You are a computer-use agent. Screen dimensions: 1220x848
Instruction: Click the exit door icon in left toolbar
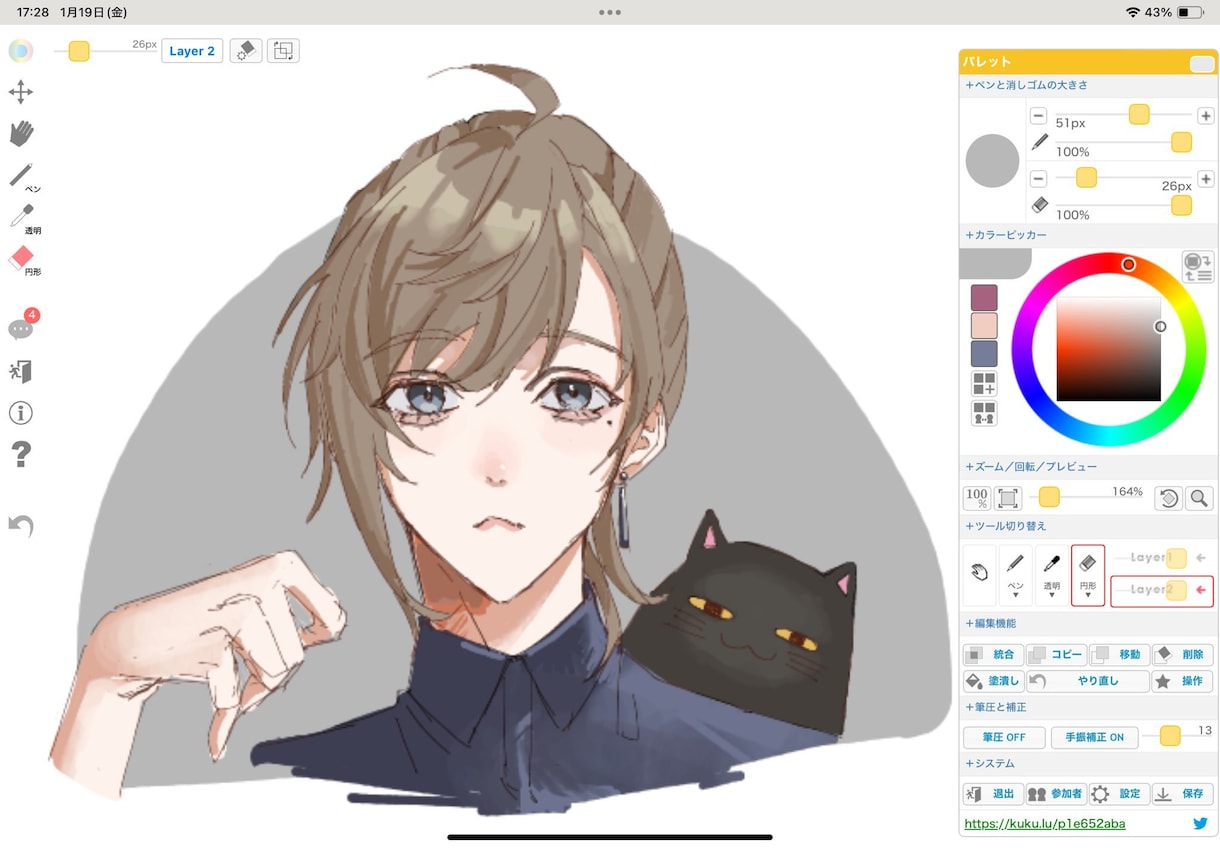[21, 372]
